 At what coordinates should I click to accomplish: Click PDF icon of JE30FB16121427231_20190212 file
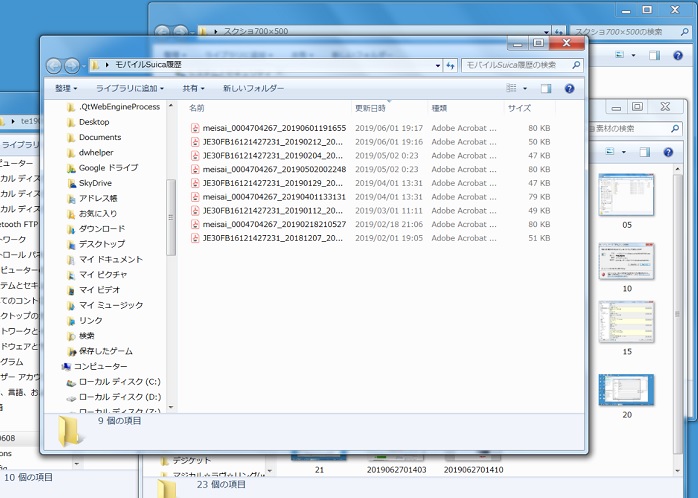[195, 142]
